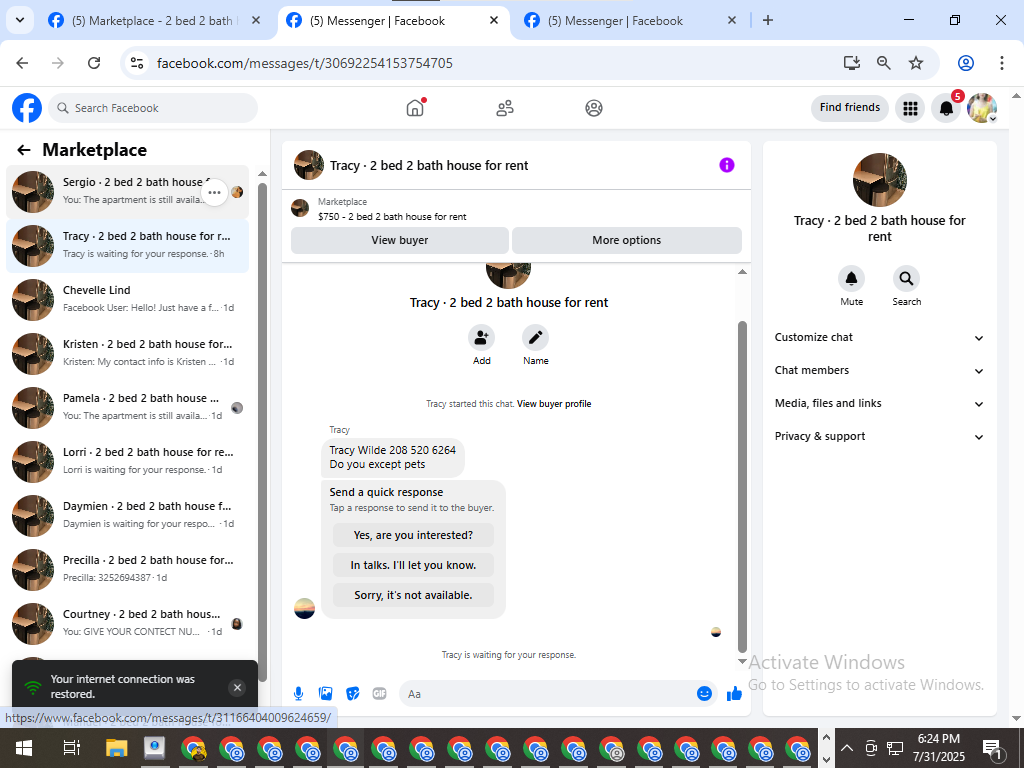
Task: Open File Explorer from taskbar
Action: 116,748
